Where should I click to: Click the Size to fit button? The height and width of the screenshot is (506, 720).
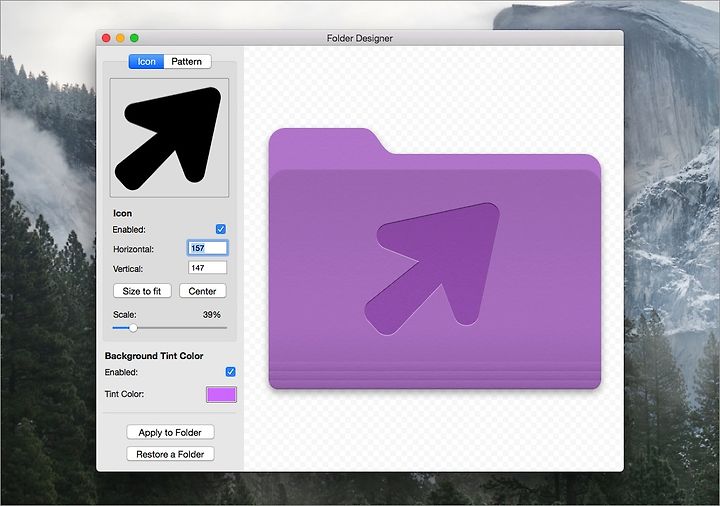(142, 291)
